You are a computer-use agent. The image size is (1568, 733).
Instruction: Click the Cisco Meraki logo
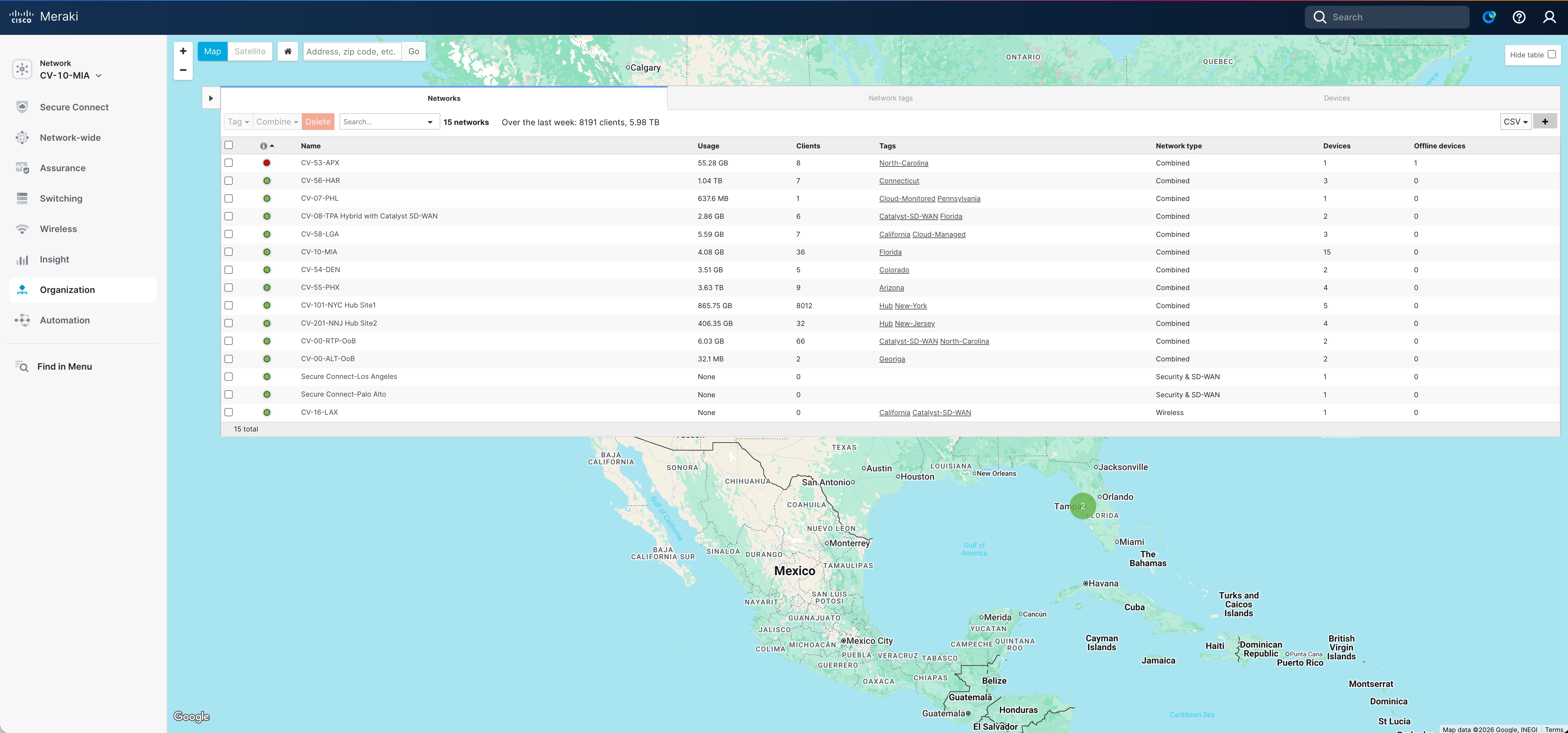pyautogui.click(x=44, y=16)
